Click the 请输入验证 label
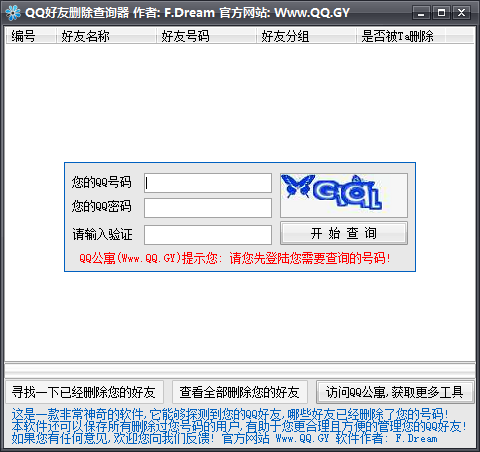 click(102, 234)
